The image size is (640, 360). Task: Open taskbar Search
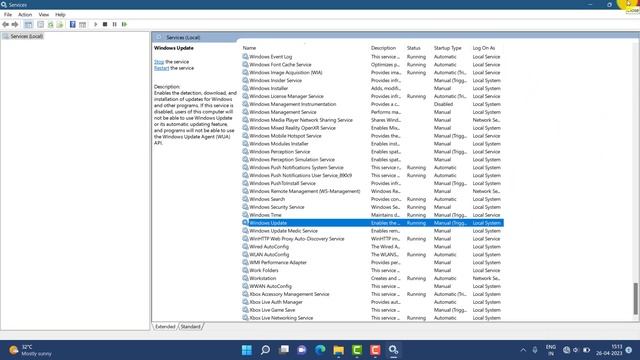265,350
